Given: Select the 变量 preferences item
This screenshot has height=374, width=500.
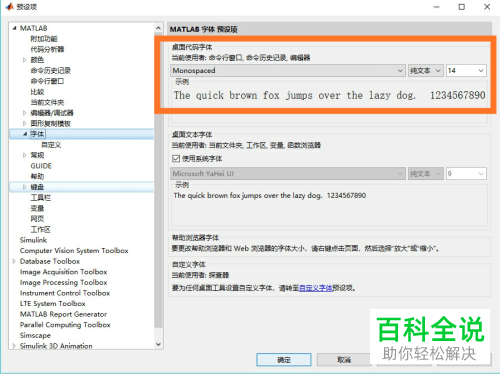Looking at the screenshot, I should 37,208.
